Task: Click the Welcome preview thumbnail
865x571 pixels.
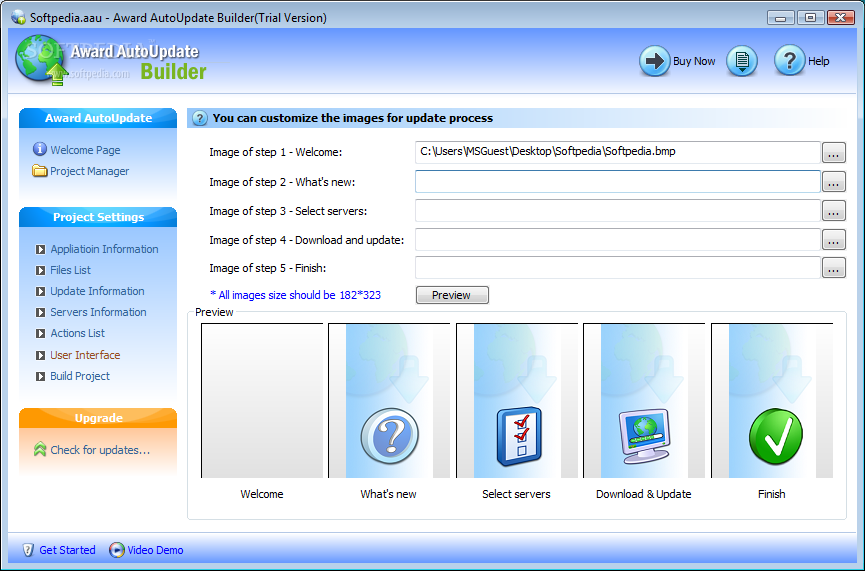Action: pyautogui.click(x=262, y=401)
